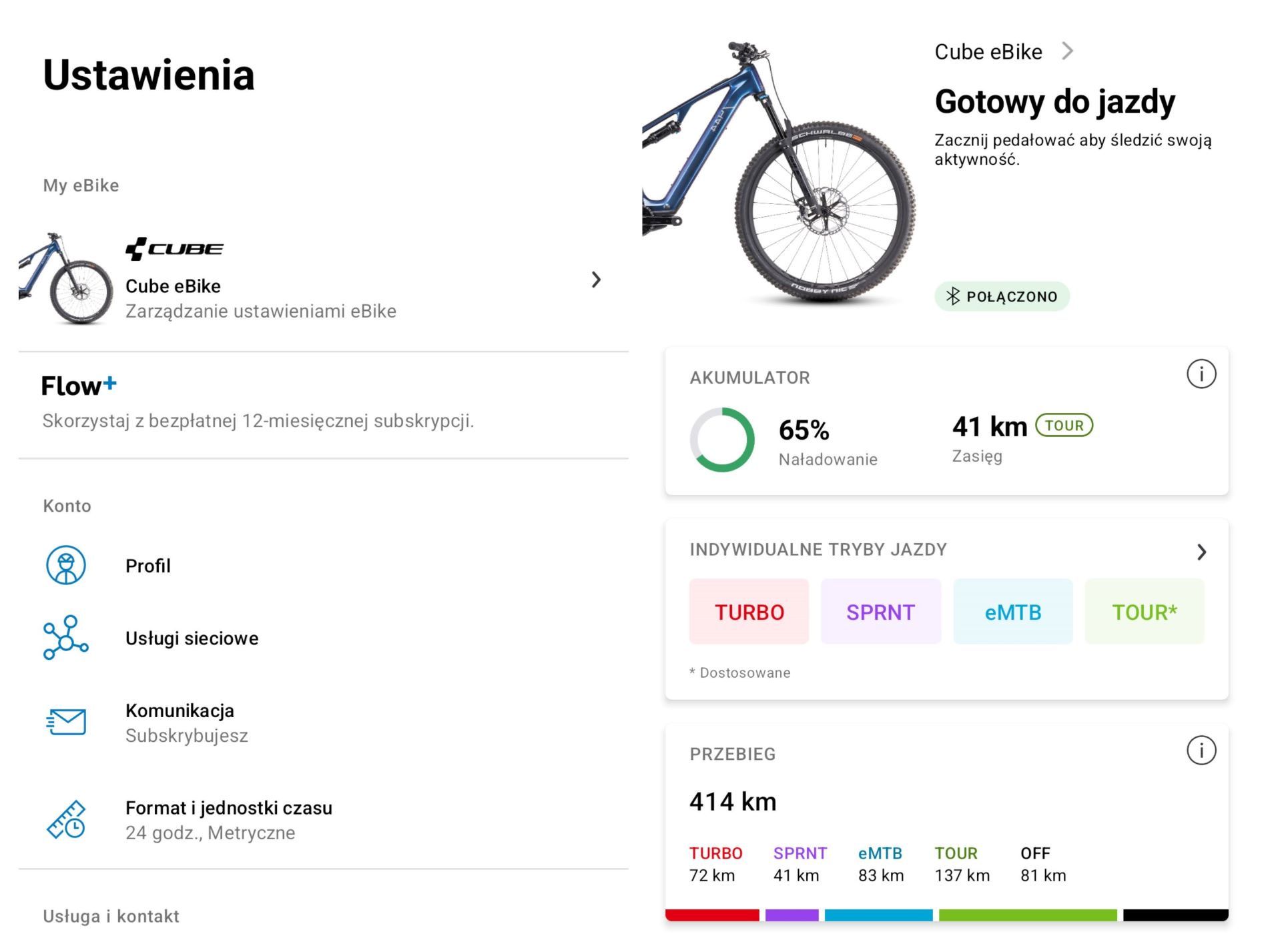Click the Format i jednostki czasu ruler icon
The height and width of the screenshot is (952, 1268).
[66, 820]
